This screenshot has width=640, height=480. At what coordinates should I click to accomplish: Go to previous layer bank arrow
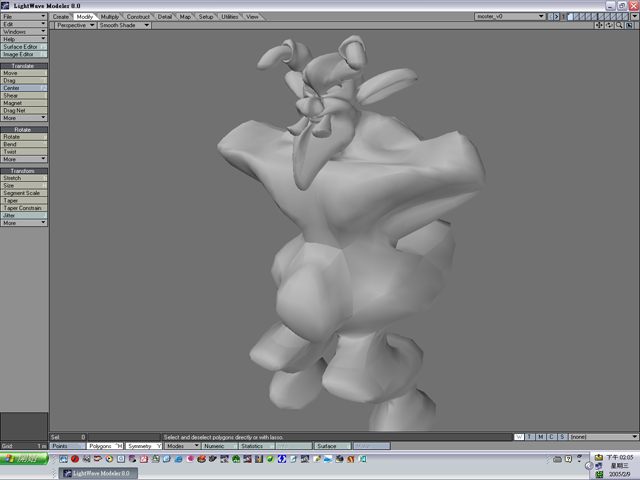pos(551,16)
